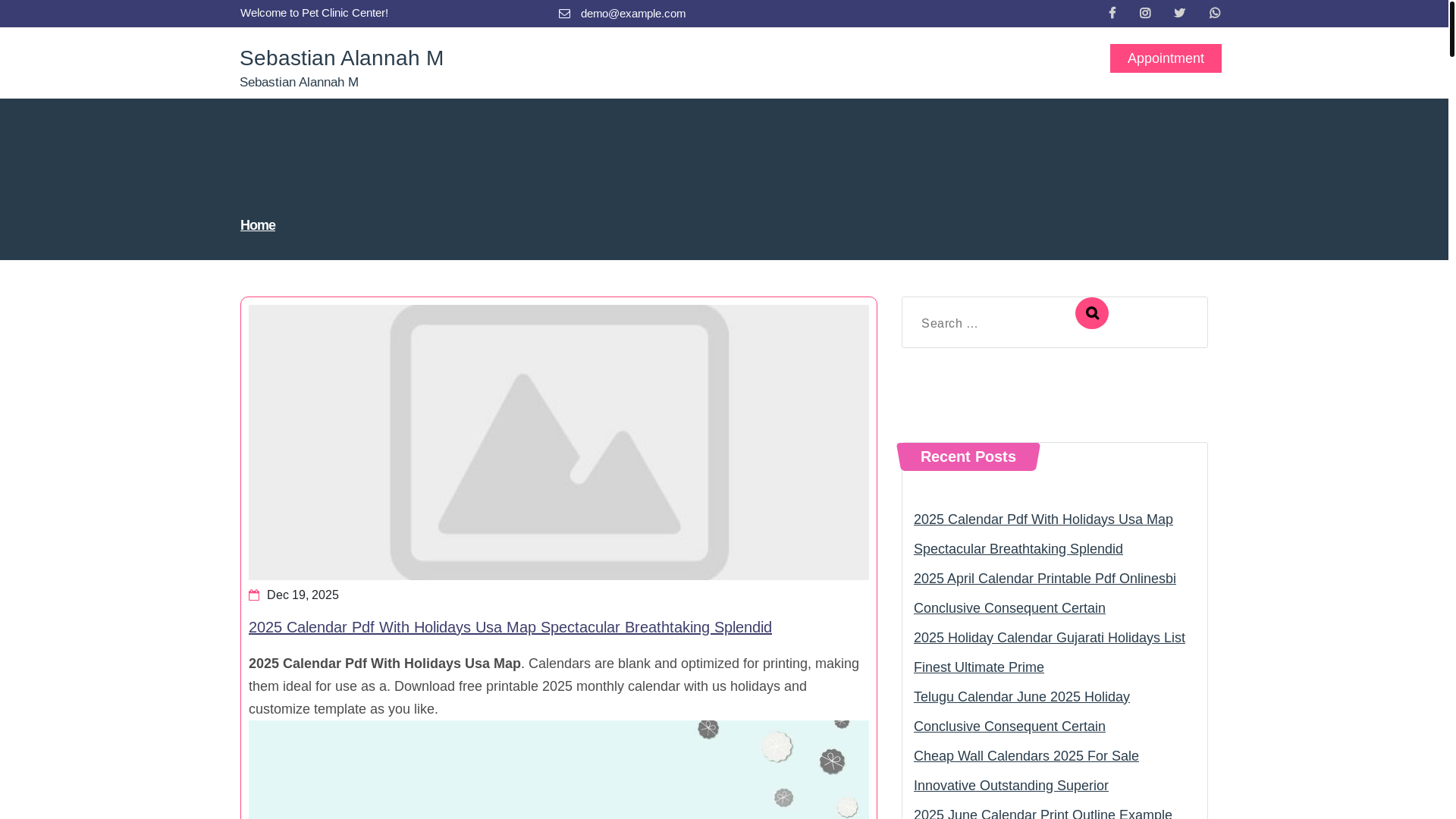The height and width of the screenshot is (819, 1456).
Task: Open recent post Cheap Wall Calendars 2025 For Sale
Action: (x=1026, y=770)
